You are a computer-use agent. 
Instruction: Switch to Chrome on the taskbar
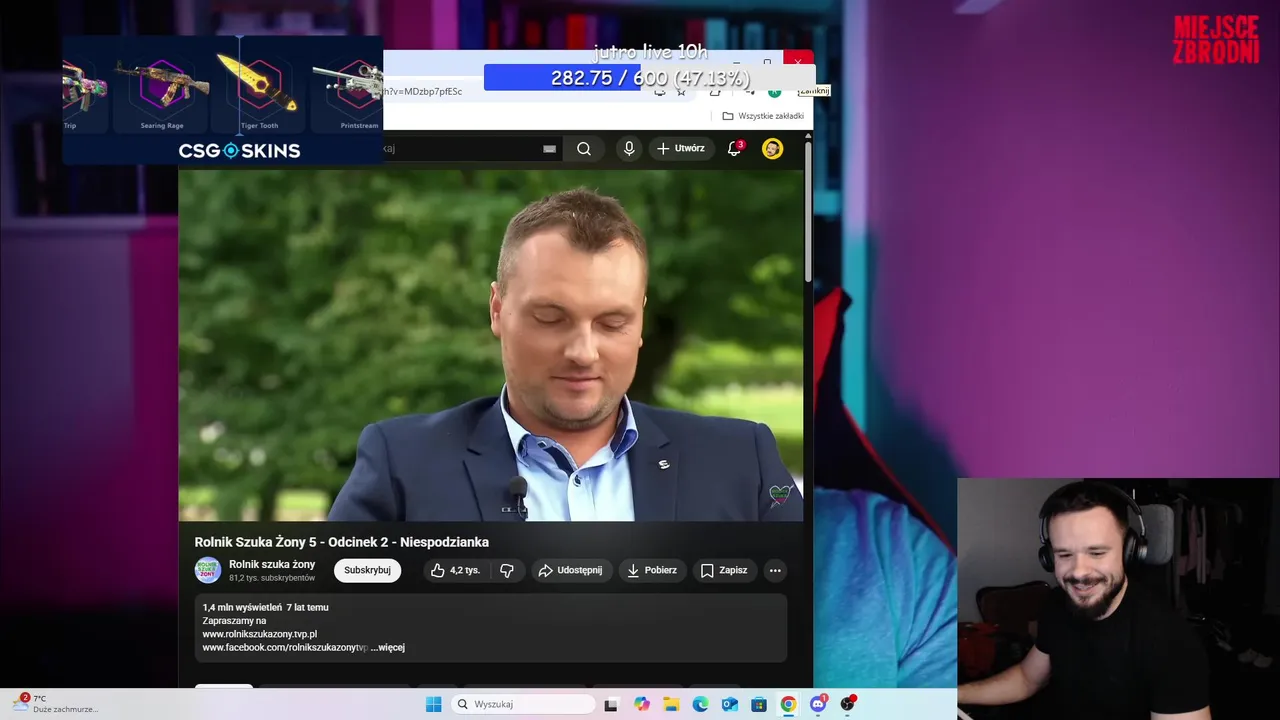tap(788, 704)
